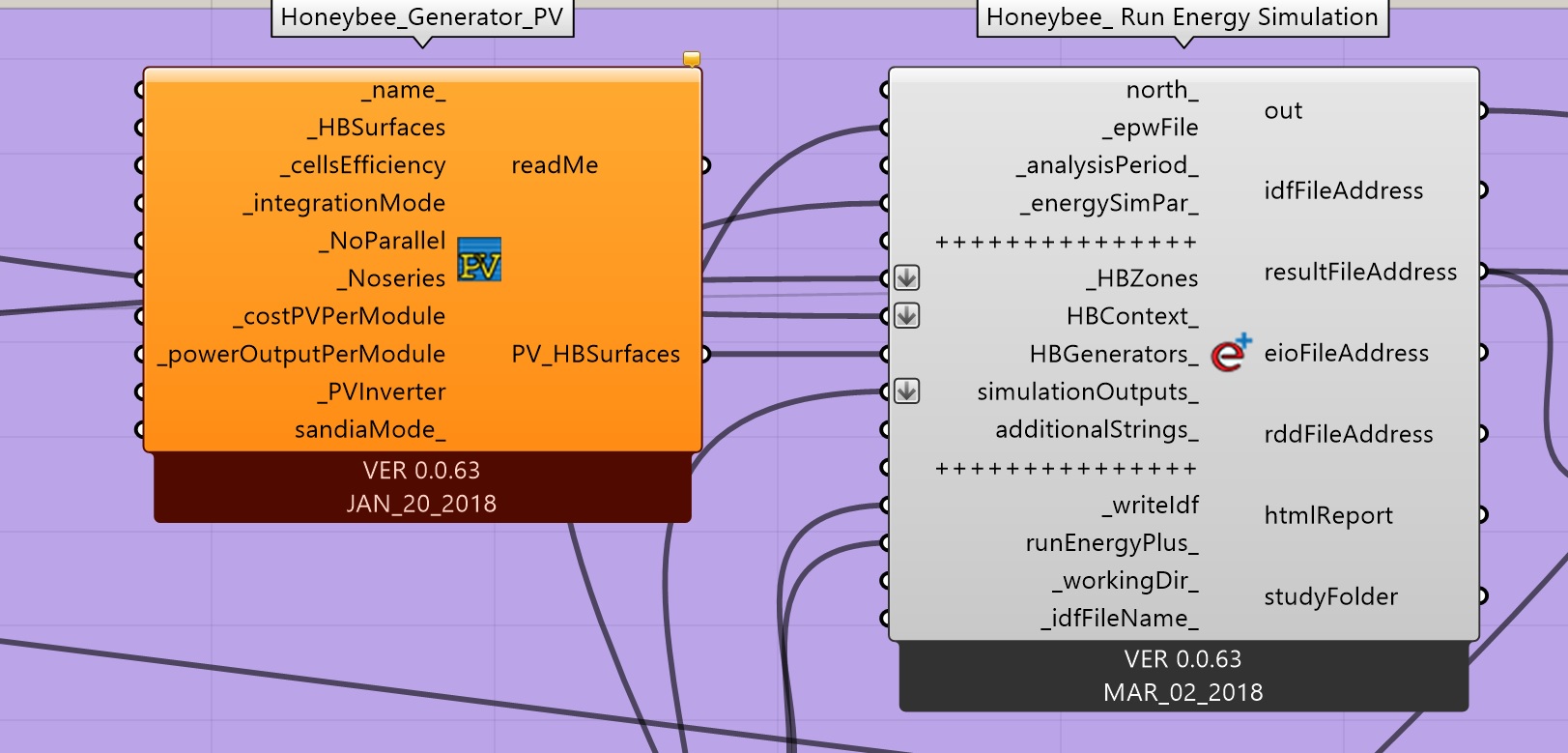Image resolution: width=1568 pixels, height=753 pixels.
Task: Click the simulationOutputs_ input label
Action: click(1088, 391)
